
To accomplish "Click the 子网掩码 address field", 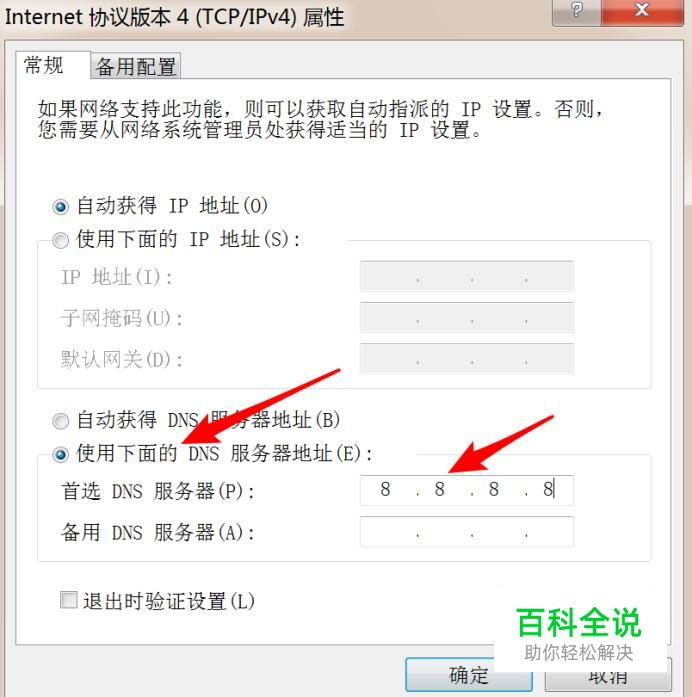I will click(x=467, y=317).
